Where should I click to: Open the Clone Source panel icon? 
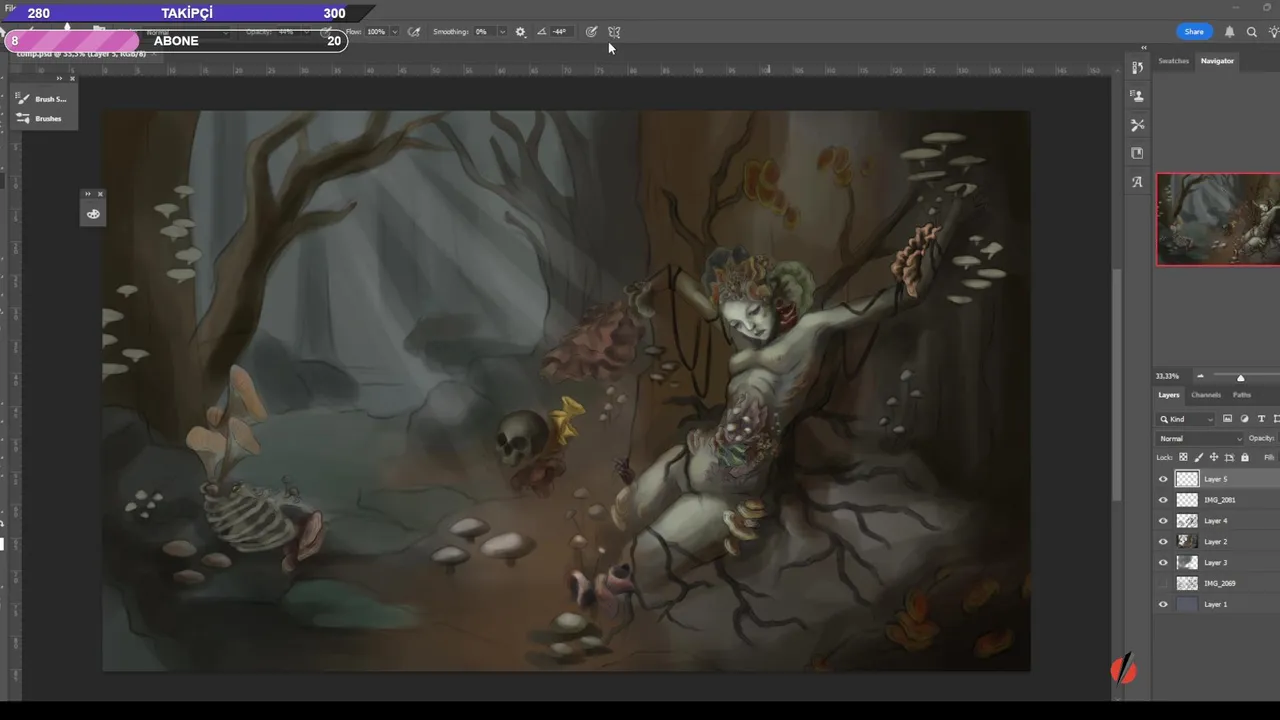click(x=1137, y=96)
